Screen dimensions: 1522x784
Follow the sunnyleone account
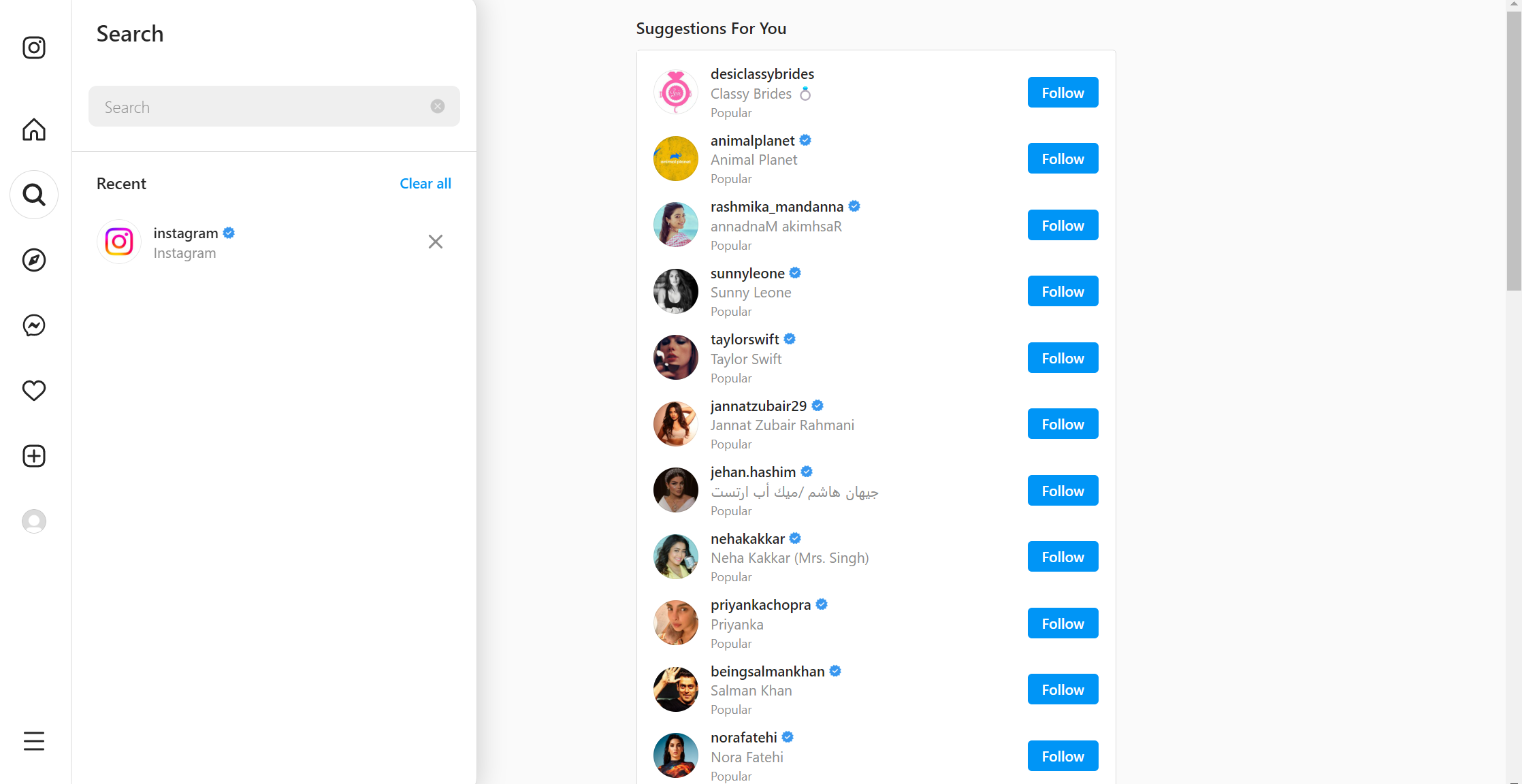1062,291
